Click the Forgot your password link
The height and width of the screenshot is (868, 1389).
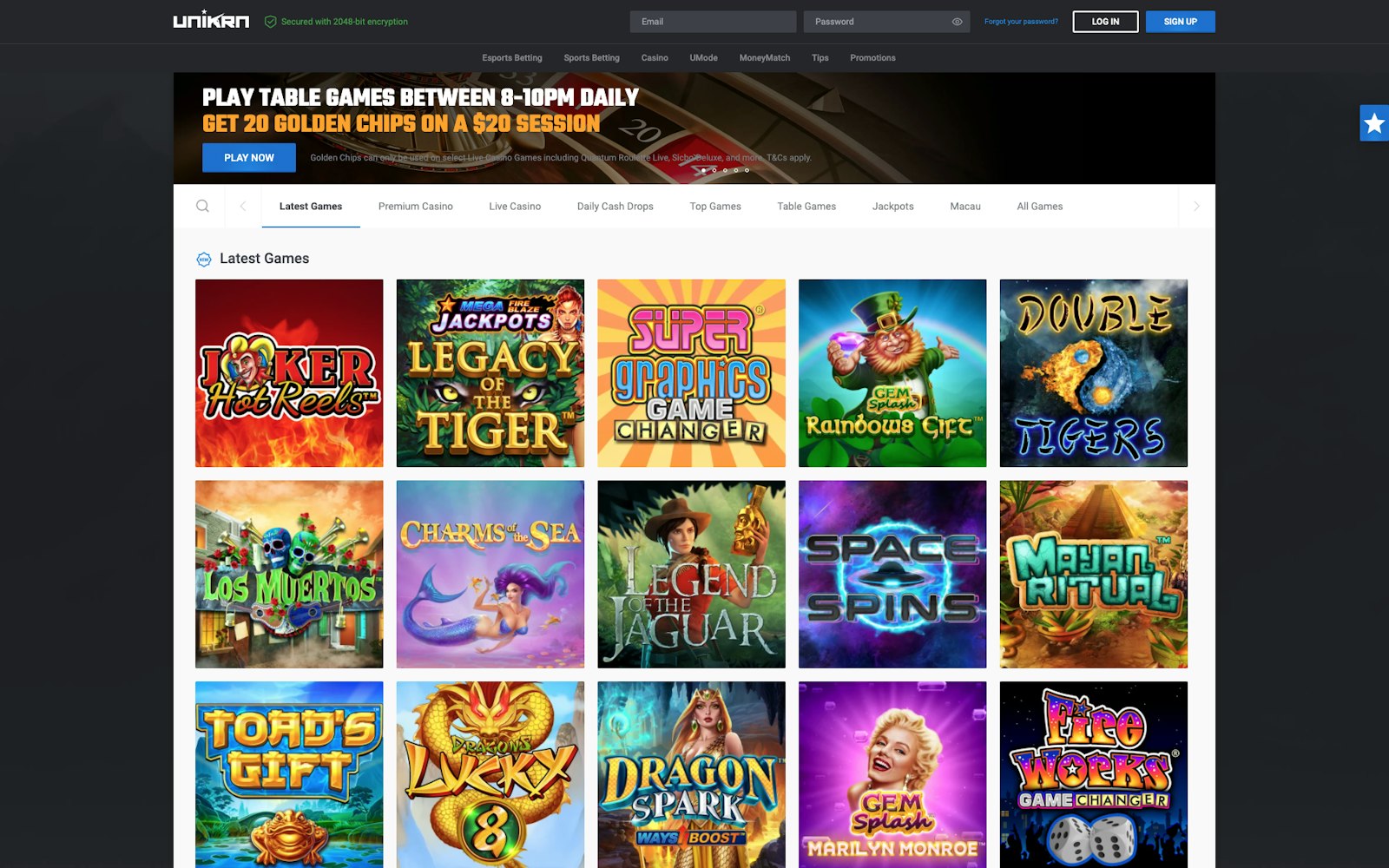pos(1021,22)
